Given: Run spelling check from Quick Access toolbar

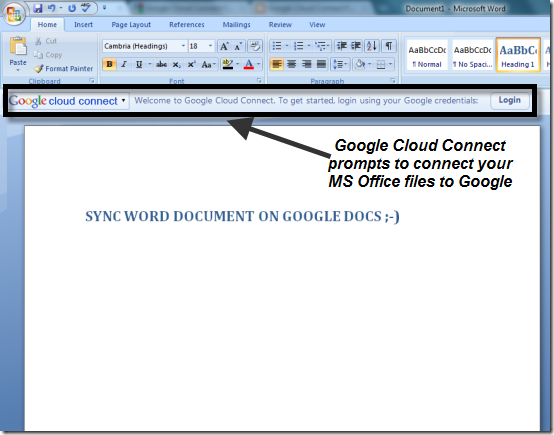Looking at the screenshot, I should 86,8.
